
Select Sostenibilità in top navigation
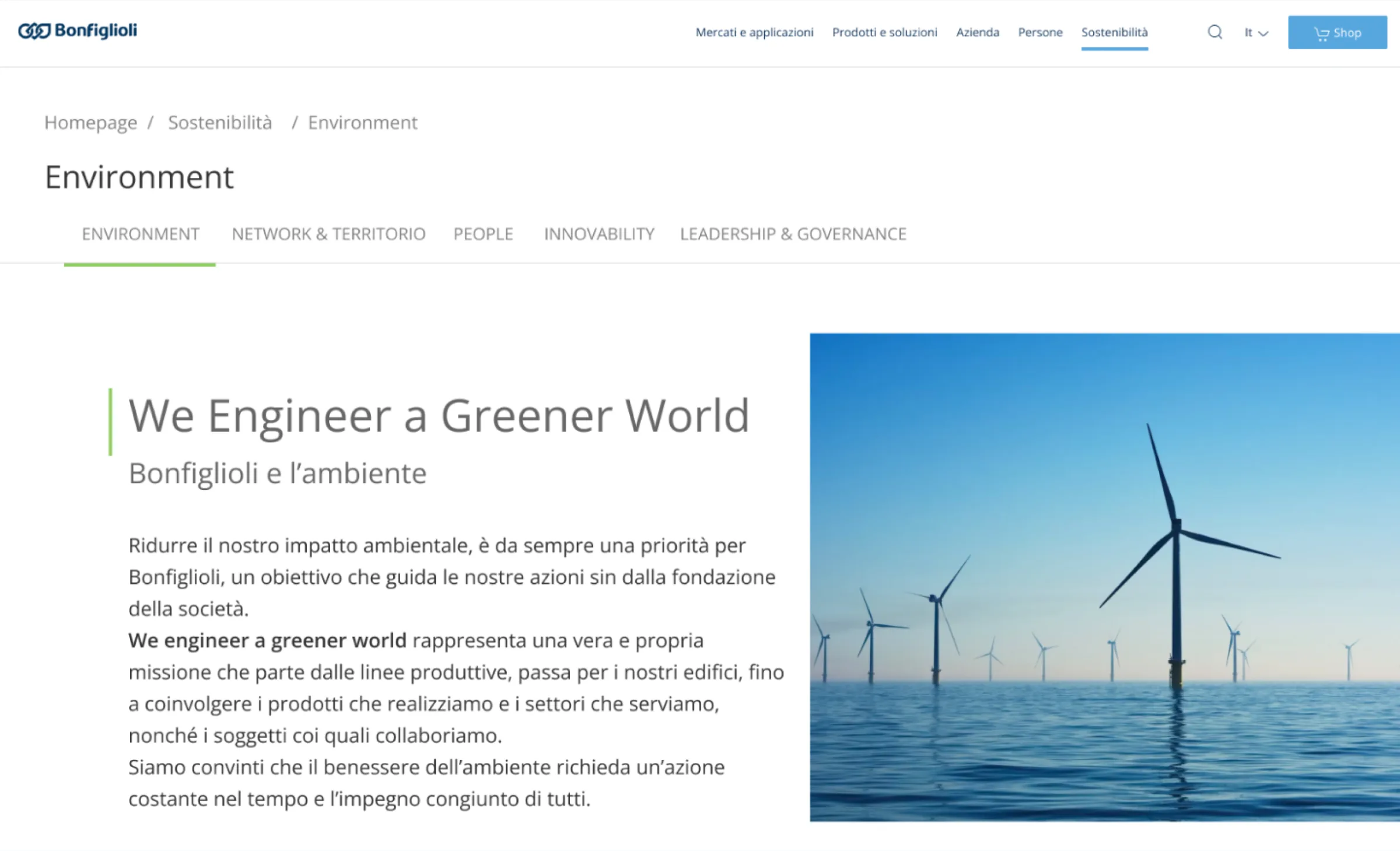(x=1114, y=32)
